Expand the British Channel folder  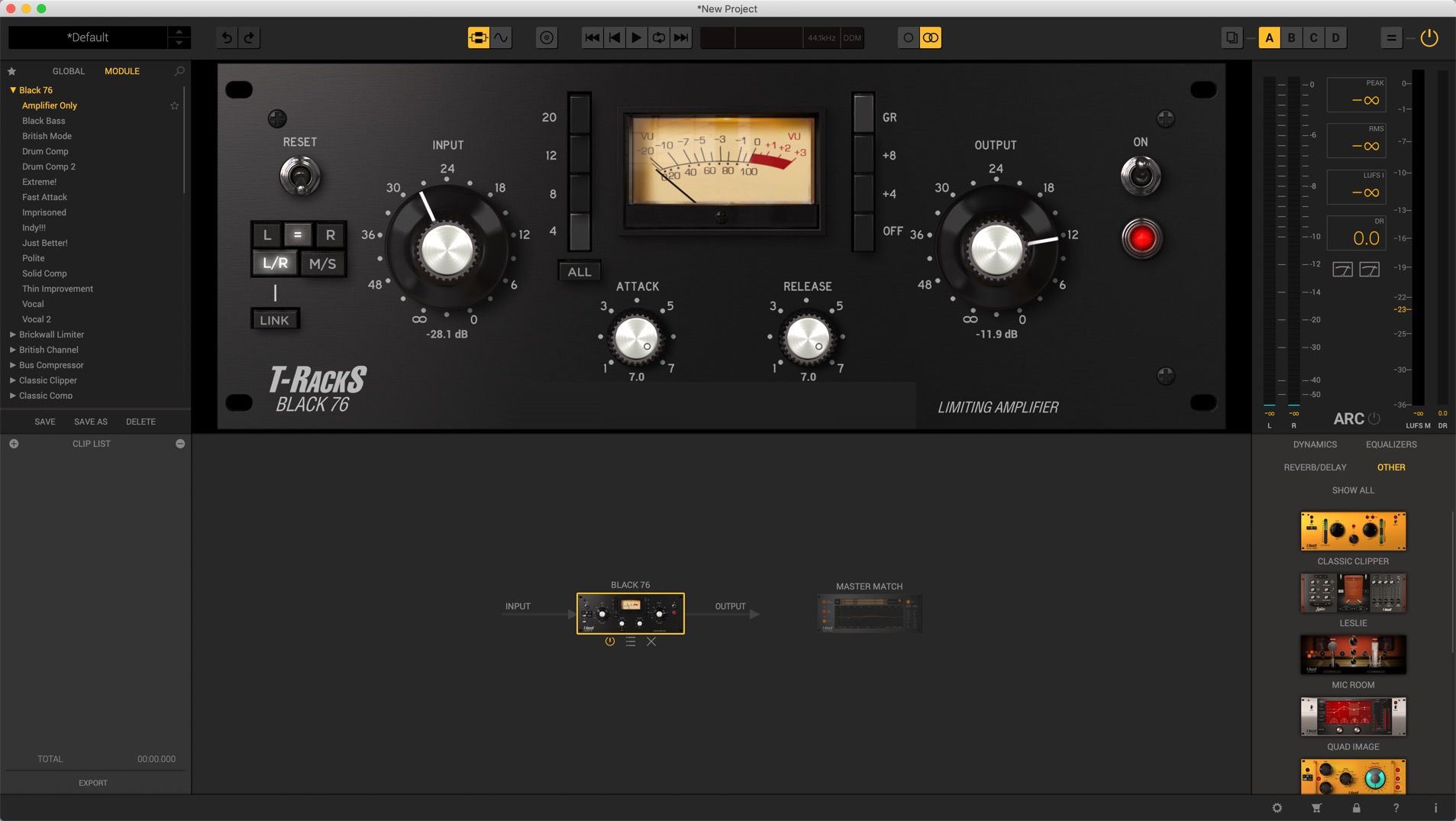click(x=13, y=350)
